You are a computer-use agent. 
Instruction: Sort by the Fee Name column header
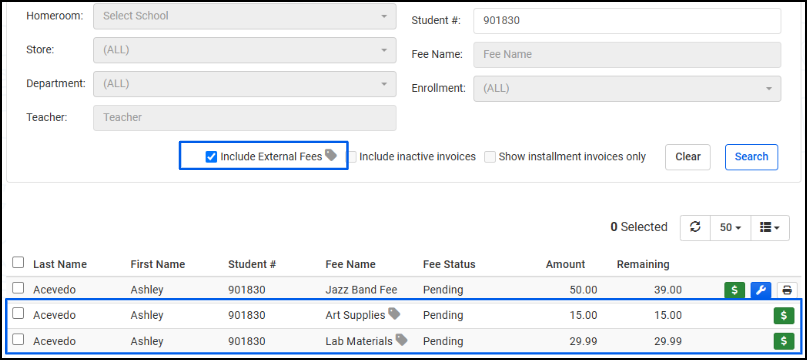(350, 264)
